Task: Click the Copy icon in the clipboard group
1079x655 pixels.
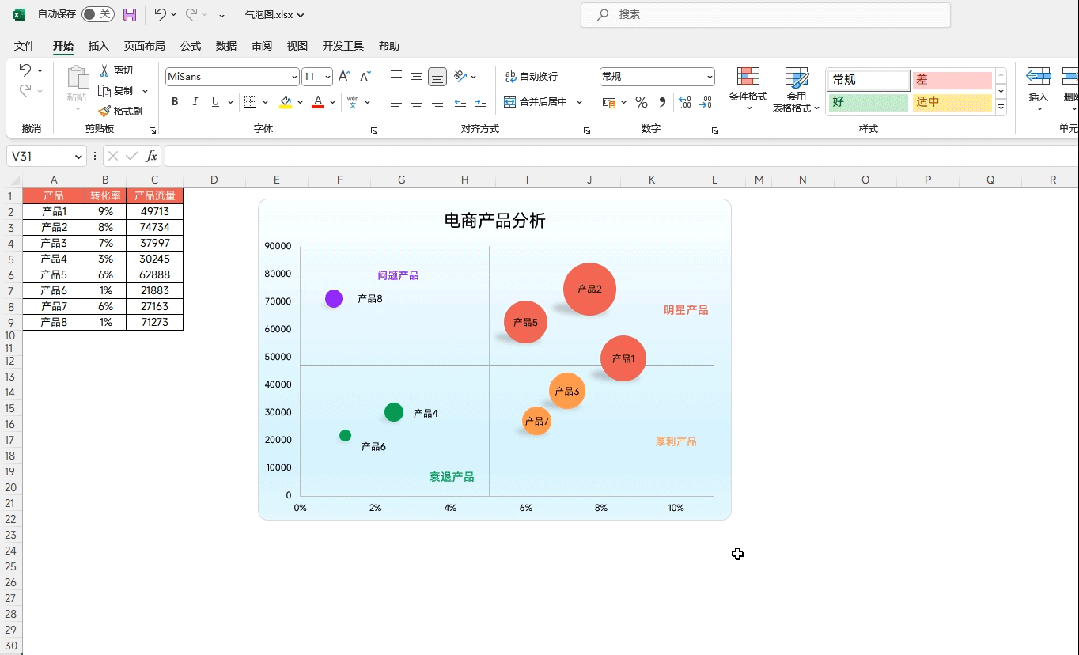Action: coord(104,91)
